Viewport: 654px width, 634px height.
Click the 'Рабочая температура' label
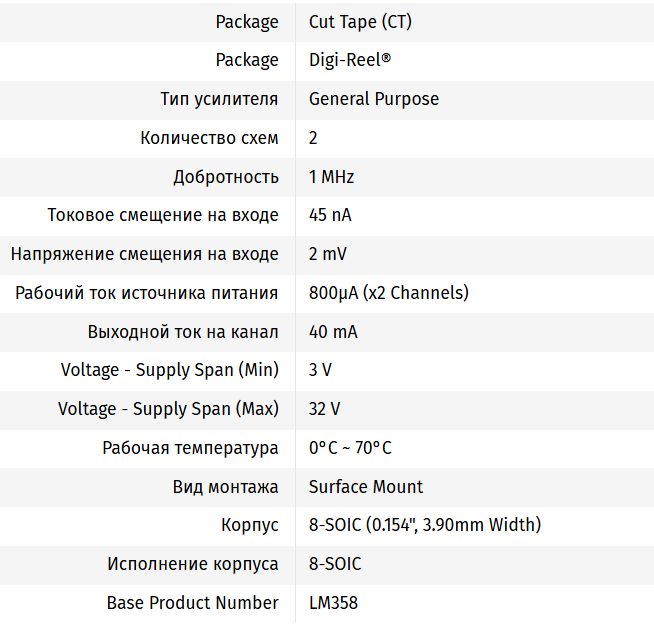tap(190, 448)
